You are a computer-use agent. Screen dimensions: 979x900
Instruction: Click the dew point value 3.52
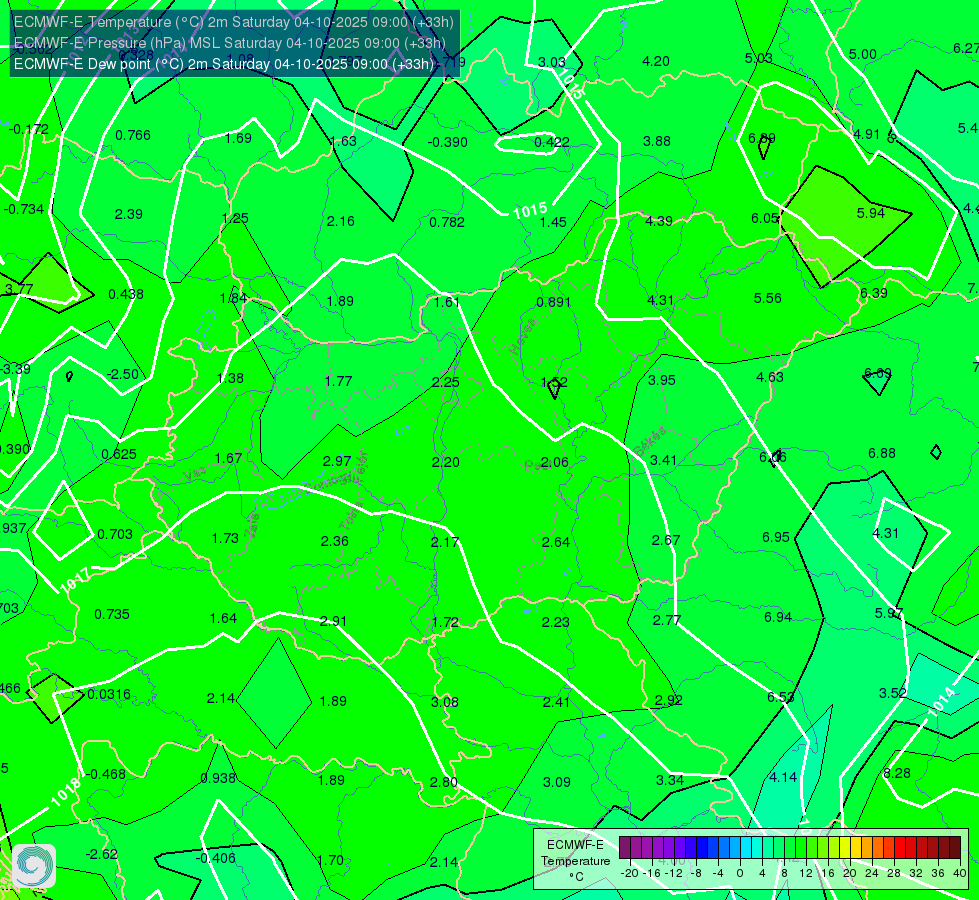click(893, 693)
